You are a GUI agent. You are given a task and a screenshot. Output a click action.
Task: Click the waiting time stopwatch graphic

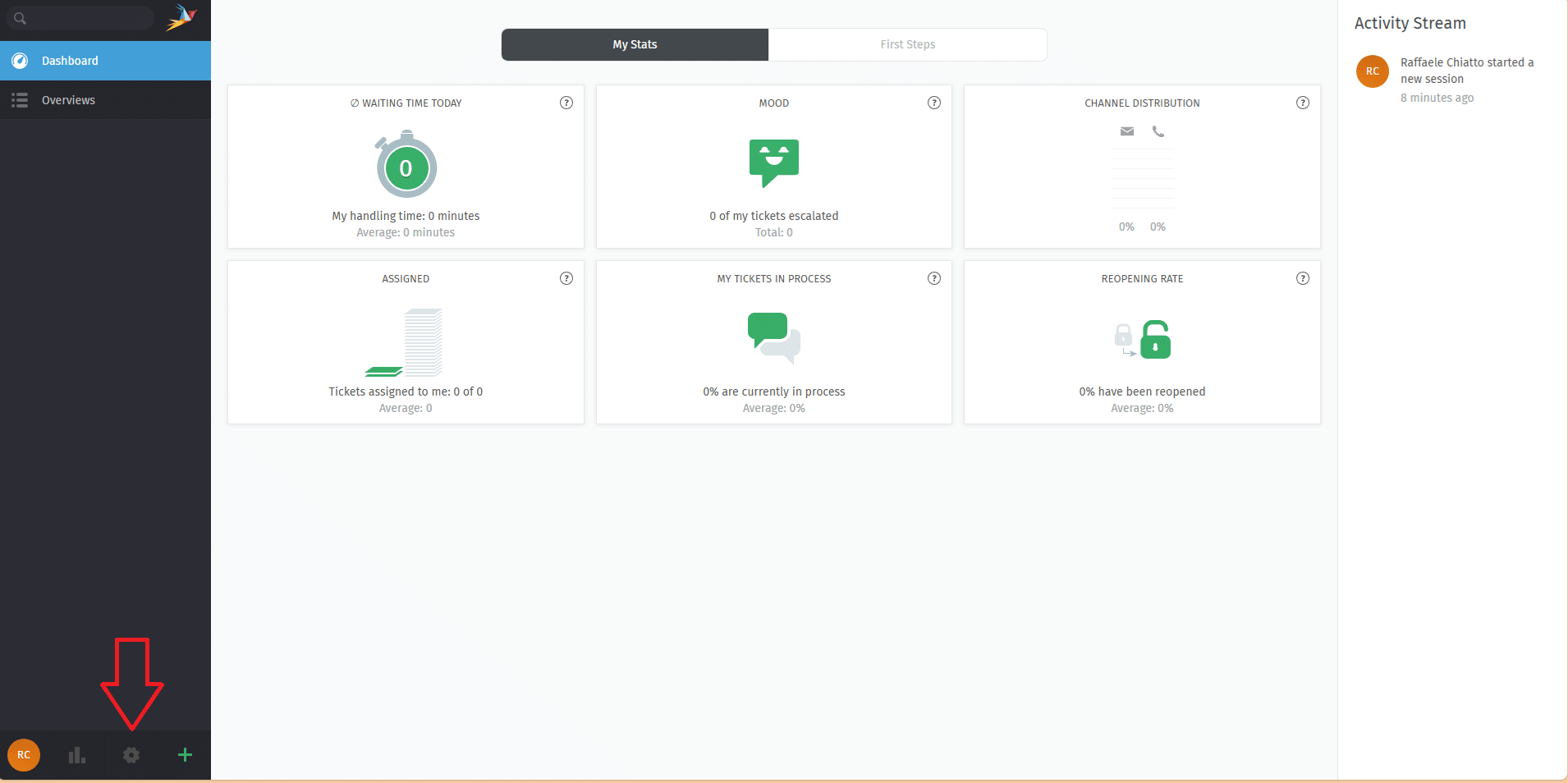click(x=406, y=166)
